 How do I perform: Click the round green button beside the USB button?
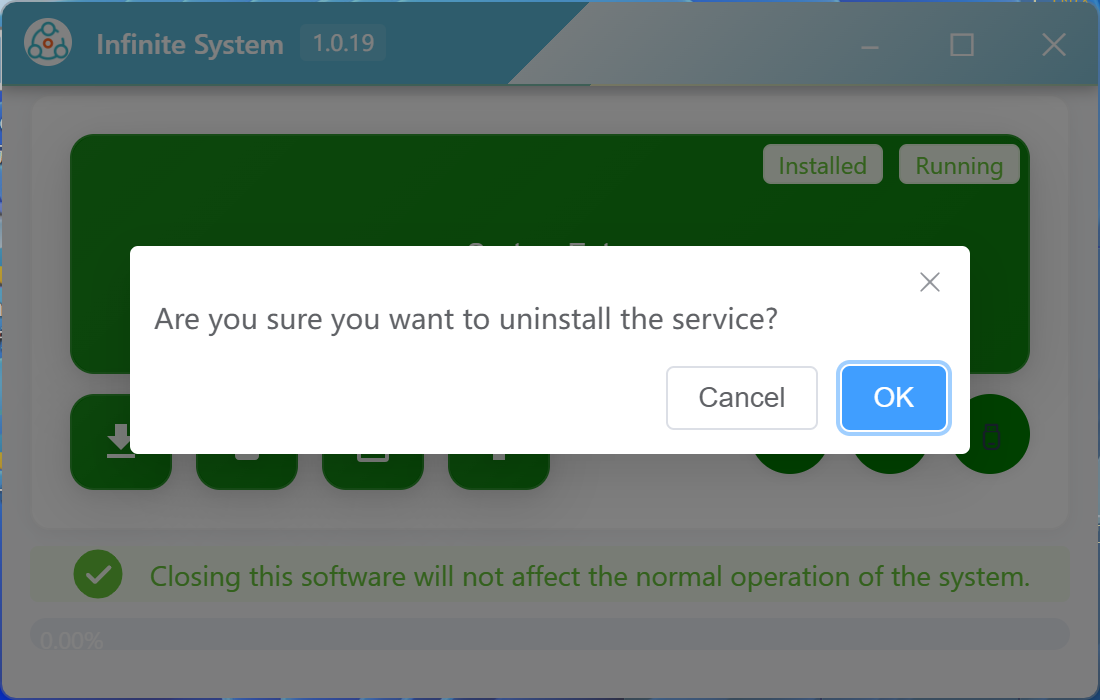click(x=890, y=463)
